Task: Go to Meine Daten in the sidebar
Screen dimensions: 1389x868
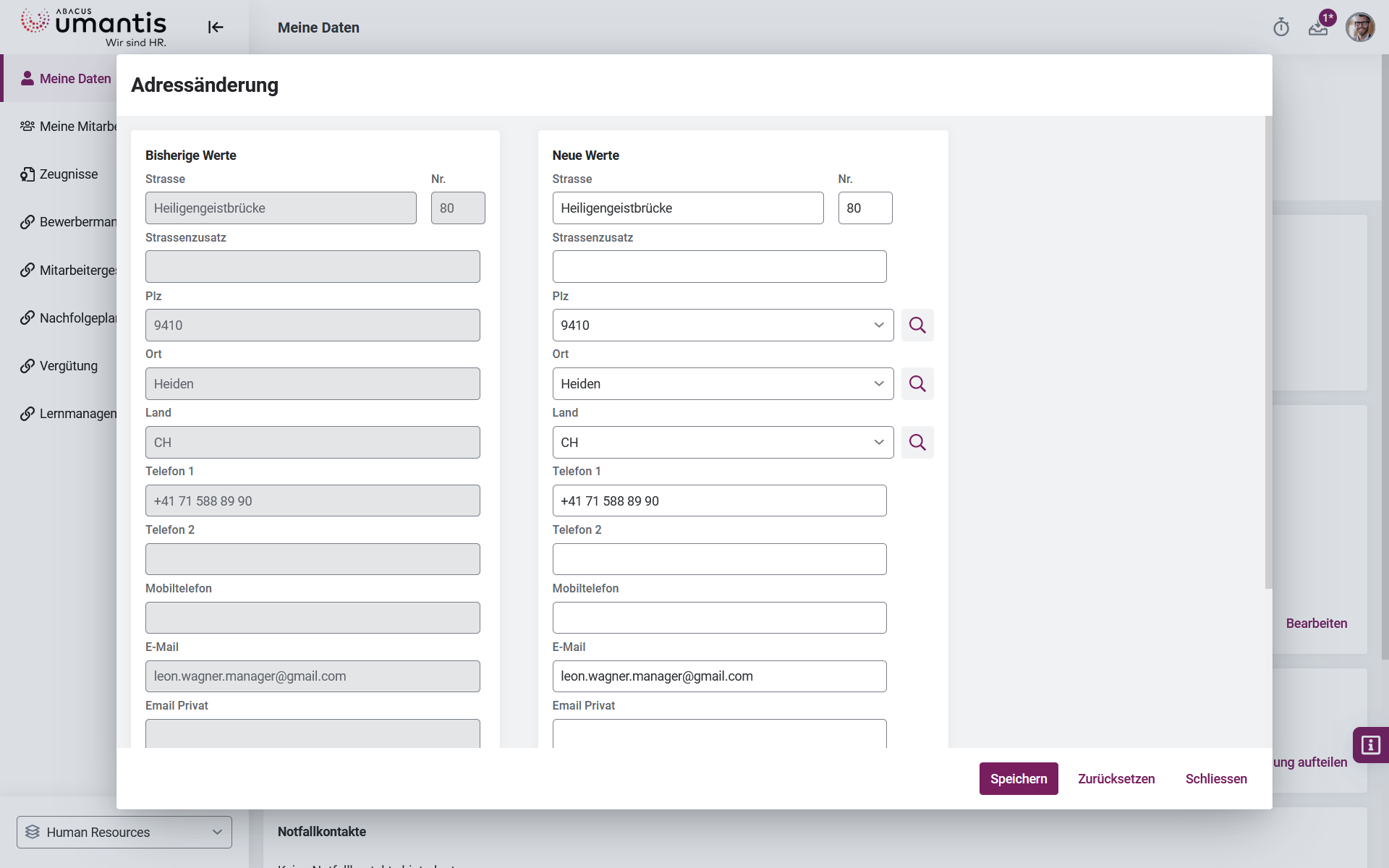Action: click(x=75, y=78)
